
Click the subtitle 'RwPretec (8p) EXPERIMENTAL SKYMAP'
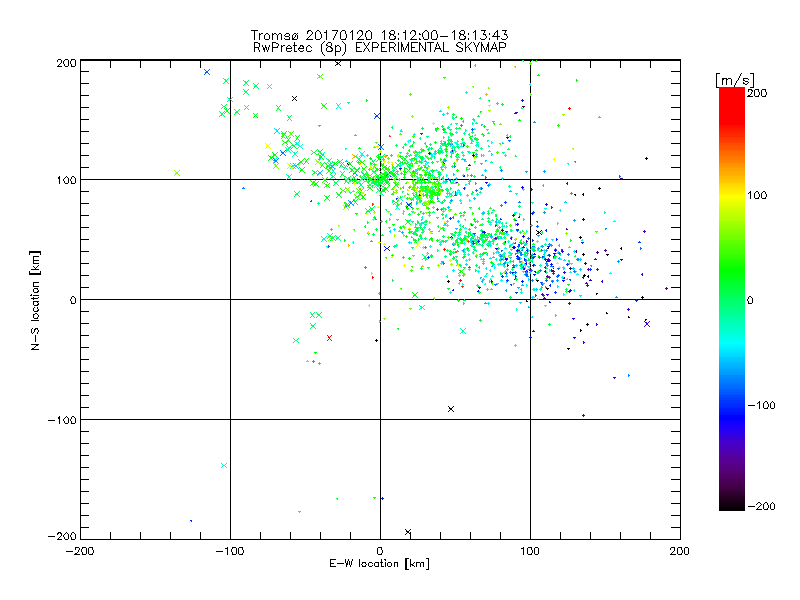coord(380,47)
